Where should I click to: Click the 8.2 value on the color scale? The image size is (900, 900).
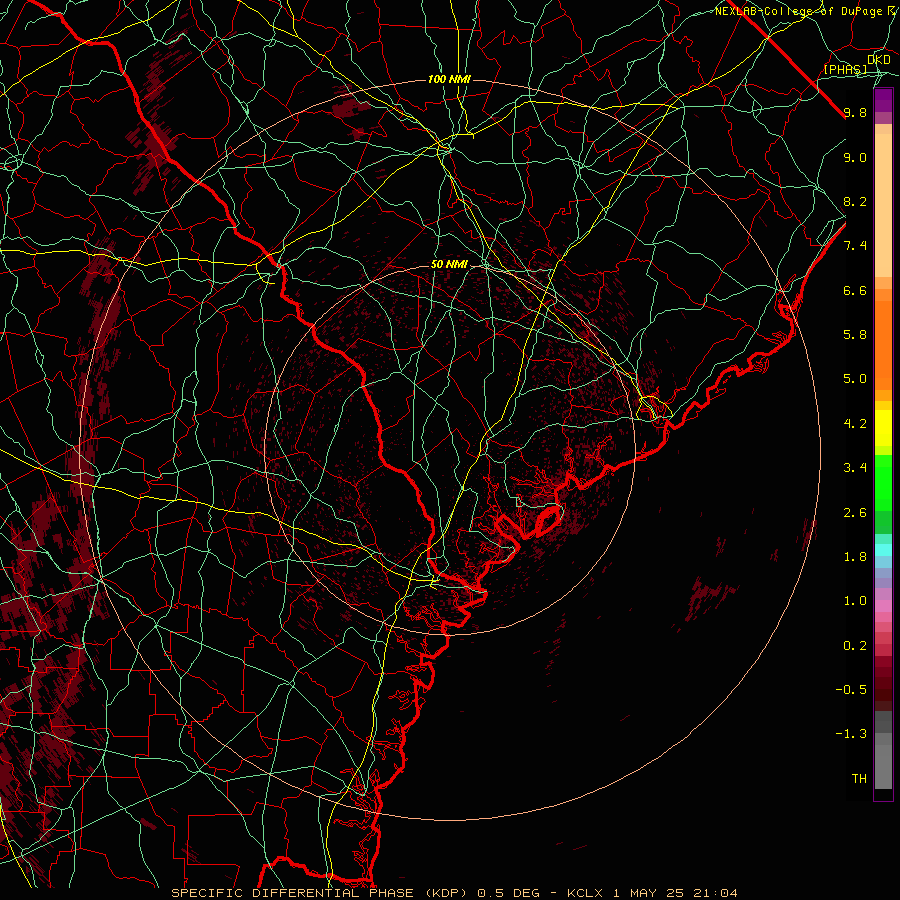[855, 201]
